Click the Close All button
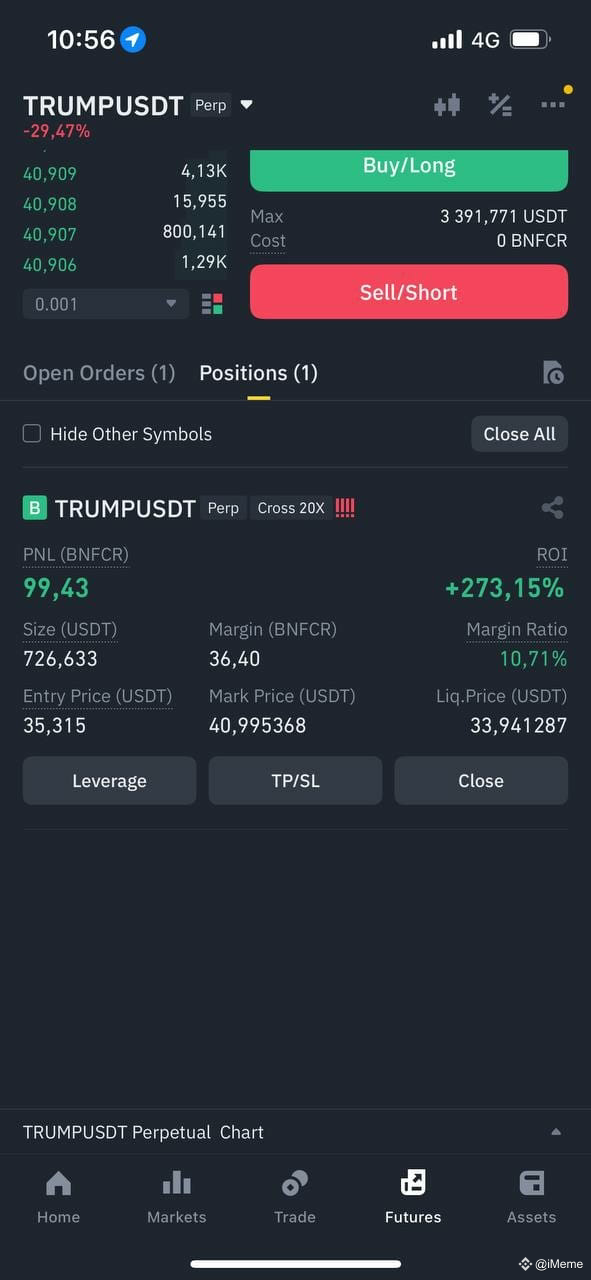 coord(519,434)
